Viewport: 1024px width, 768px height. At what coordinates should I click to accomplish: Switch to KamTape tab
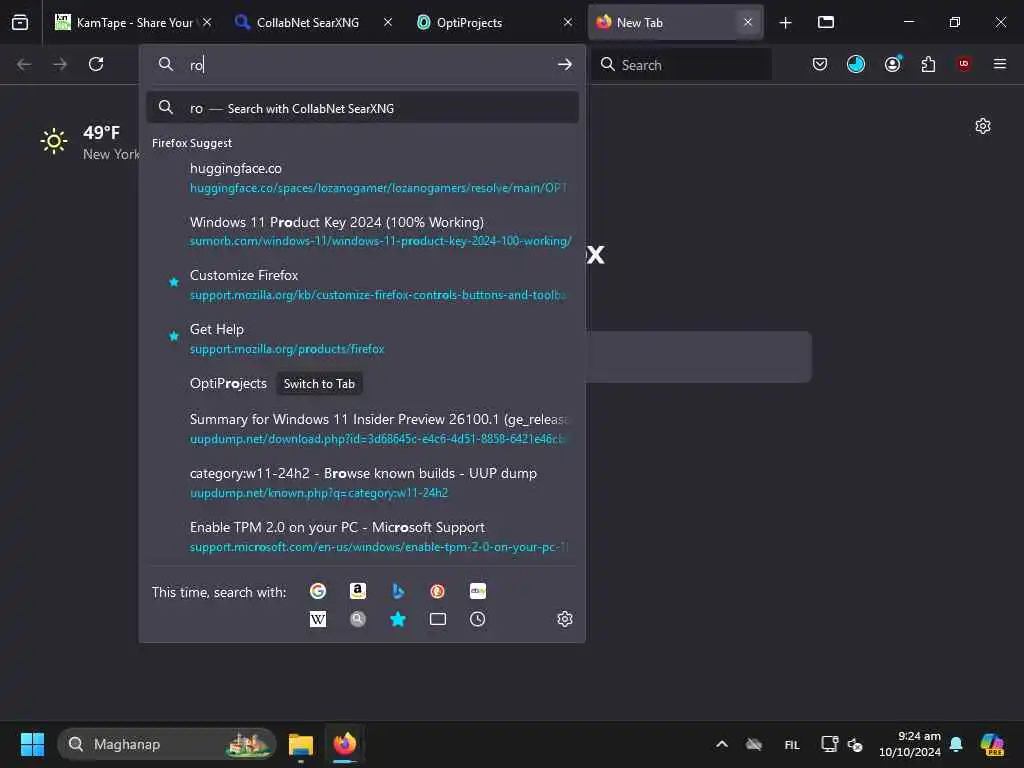coord(133,23)
